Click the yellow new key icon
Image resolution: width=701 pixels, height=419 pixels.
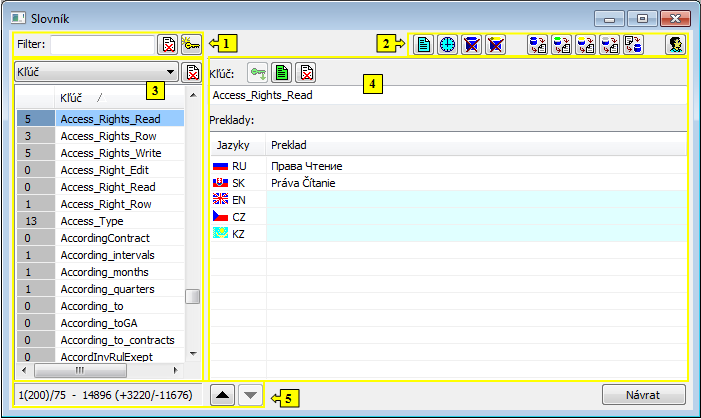[x=190, y=44]
